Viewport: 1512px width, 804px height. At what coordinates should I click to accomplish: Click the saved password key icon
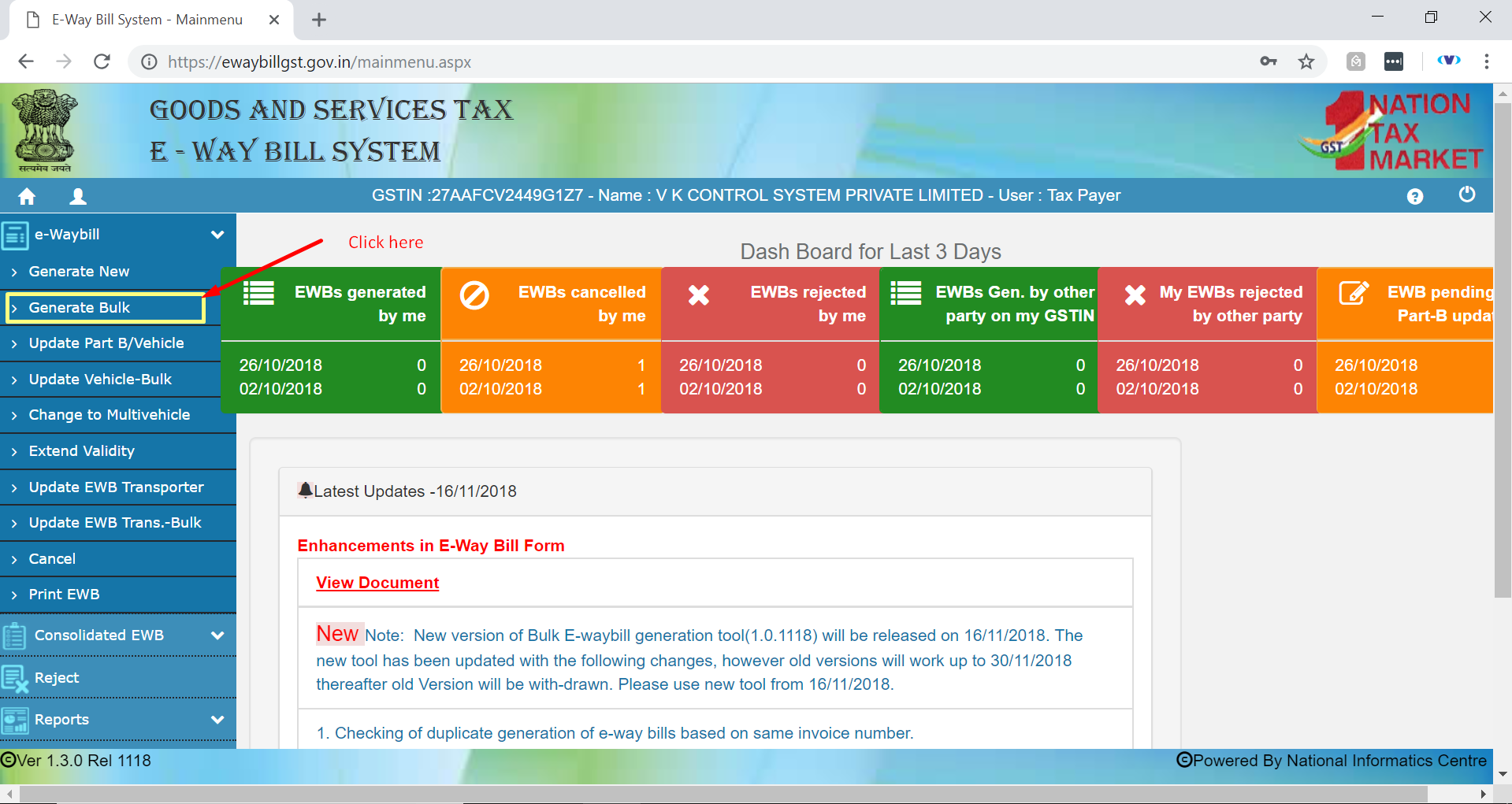tap(1268, 61)
